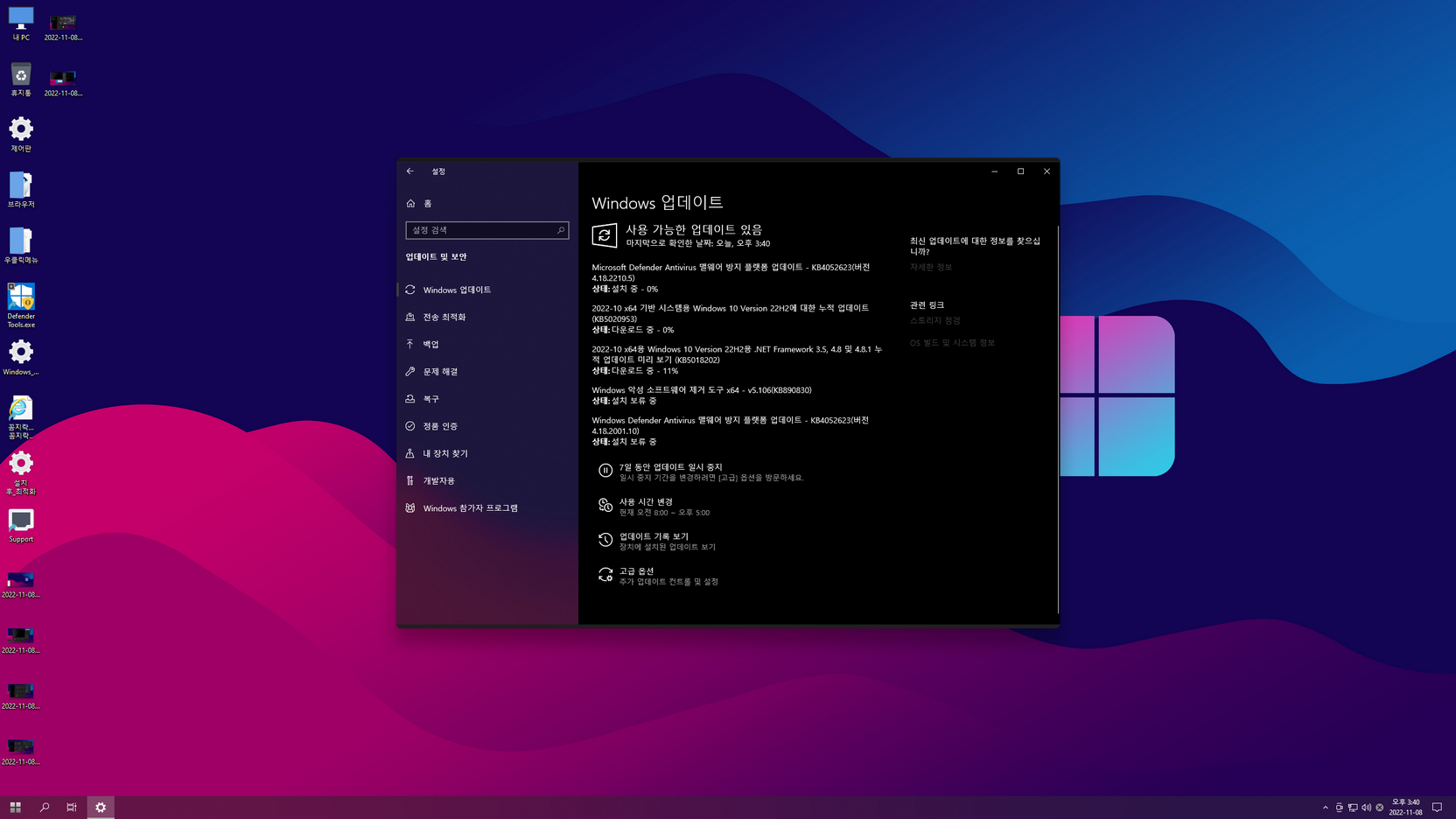Click 7일 동안 업데이트 일시 중지

pos(670,467)
